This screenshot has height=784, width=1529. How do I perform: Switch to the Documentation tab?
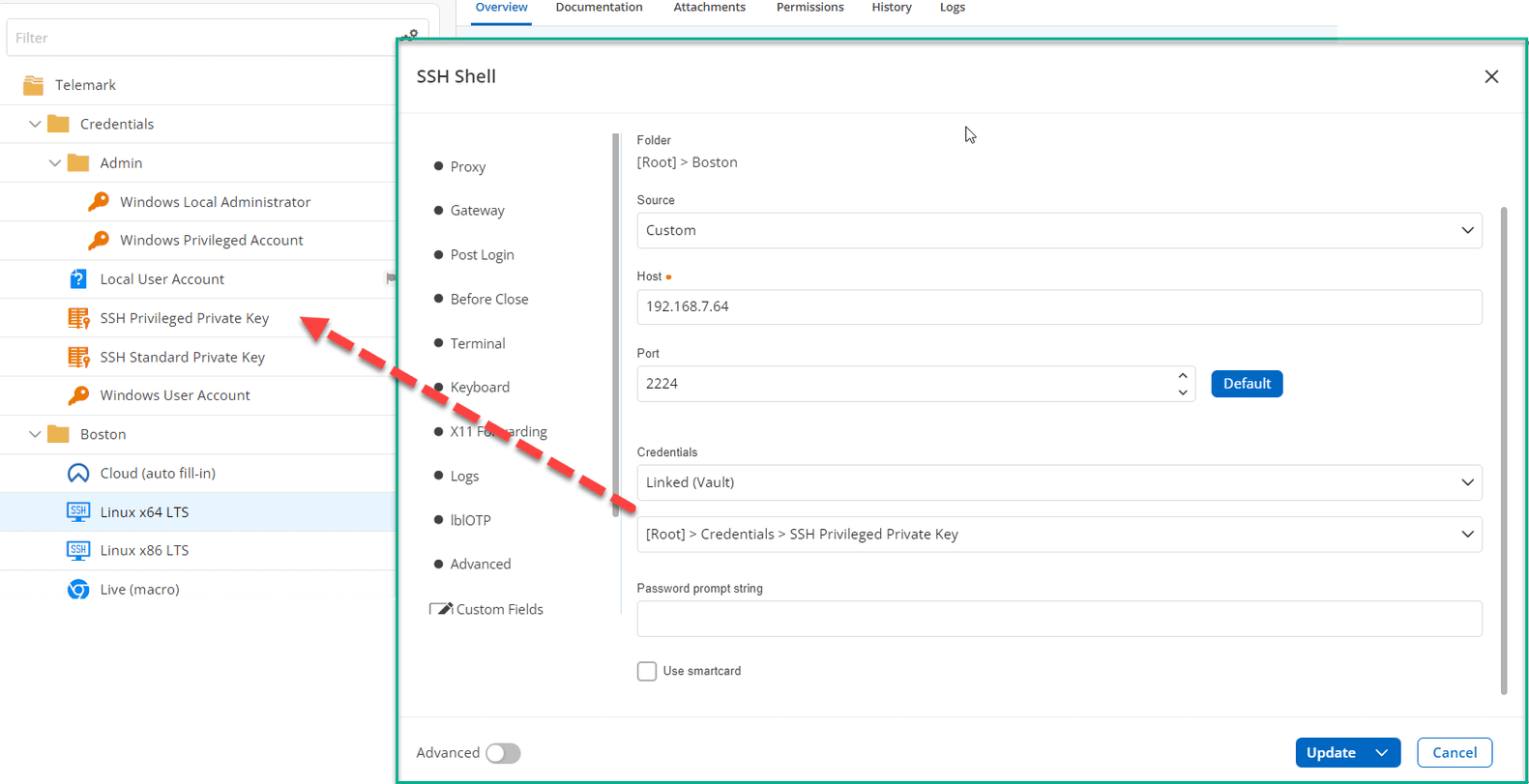[599, 8]
